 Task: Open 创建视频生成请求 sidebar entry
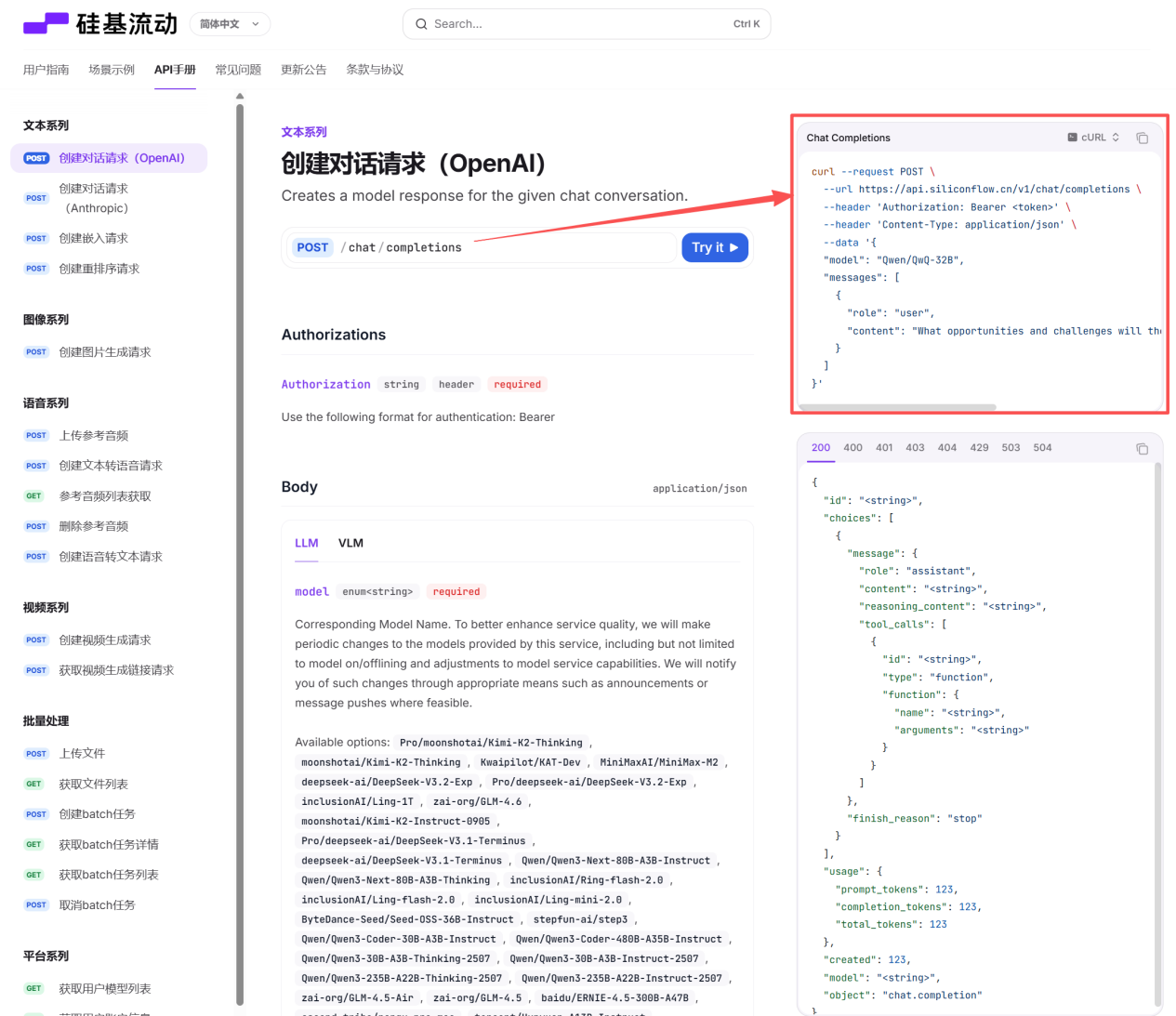(x=109, y=640)
